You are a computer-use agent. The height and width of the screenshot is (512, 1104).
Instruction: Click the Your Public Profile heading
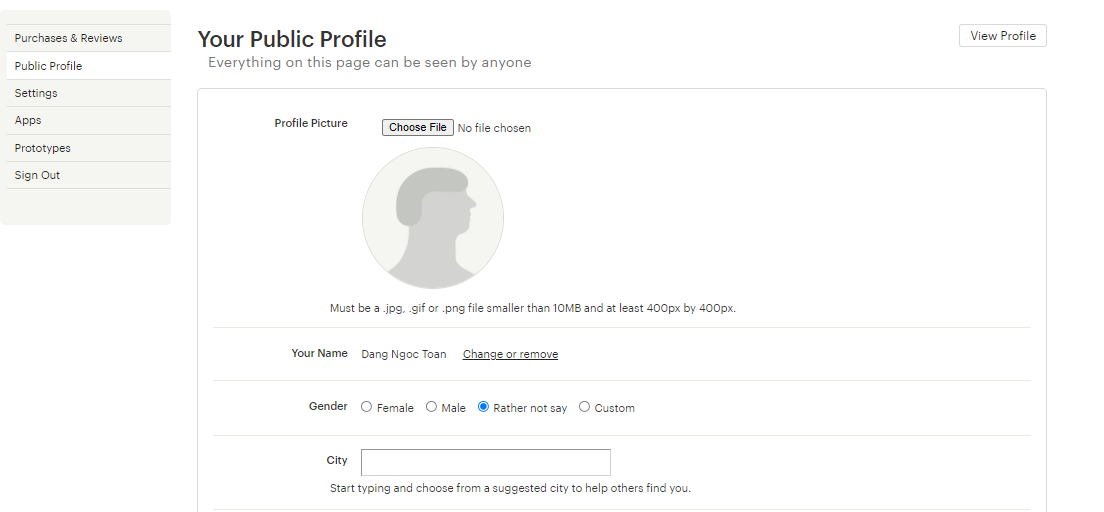[x=292, y=39]
